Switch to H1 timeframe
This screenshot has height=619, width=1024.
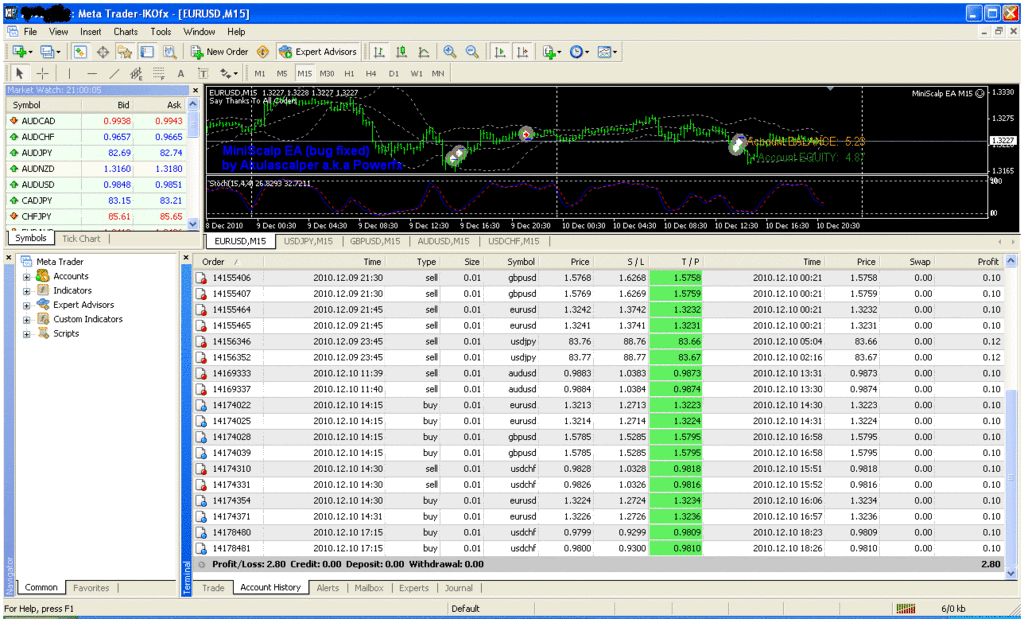point(349,74)
